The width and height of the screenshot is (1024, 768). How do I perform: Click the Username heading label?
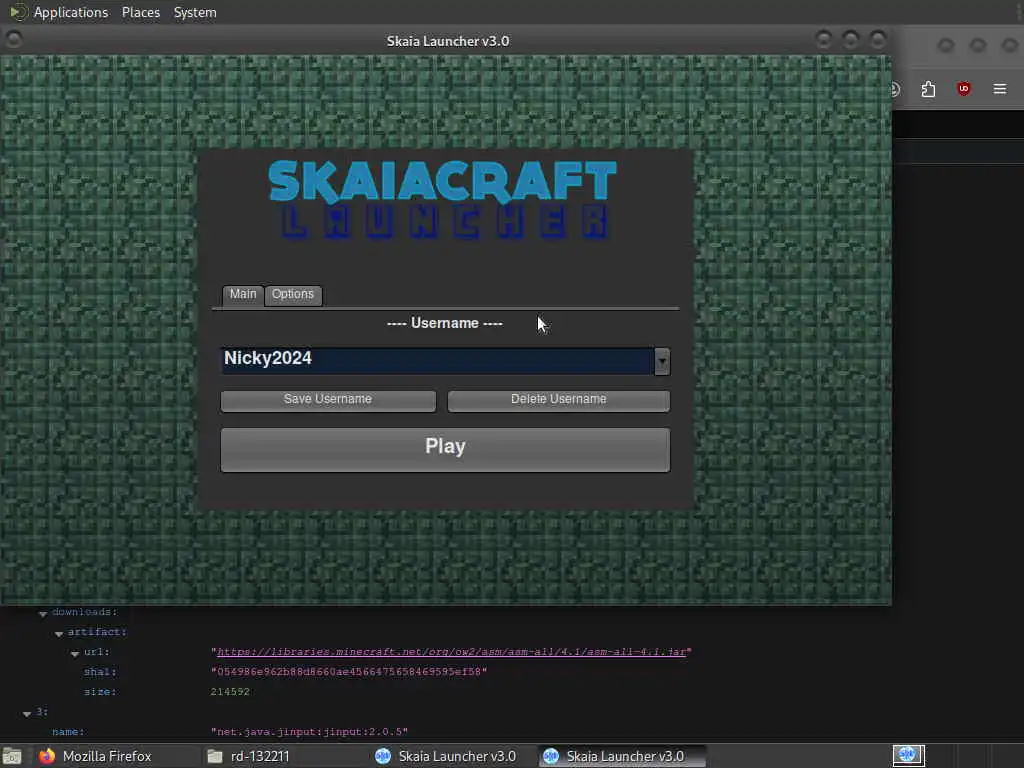(x=445, y=323)
